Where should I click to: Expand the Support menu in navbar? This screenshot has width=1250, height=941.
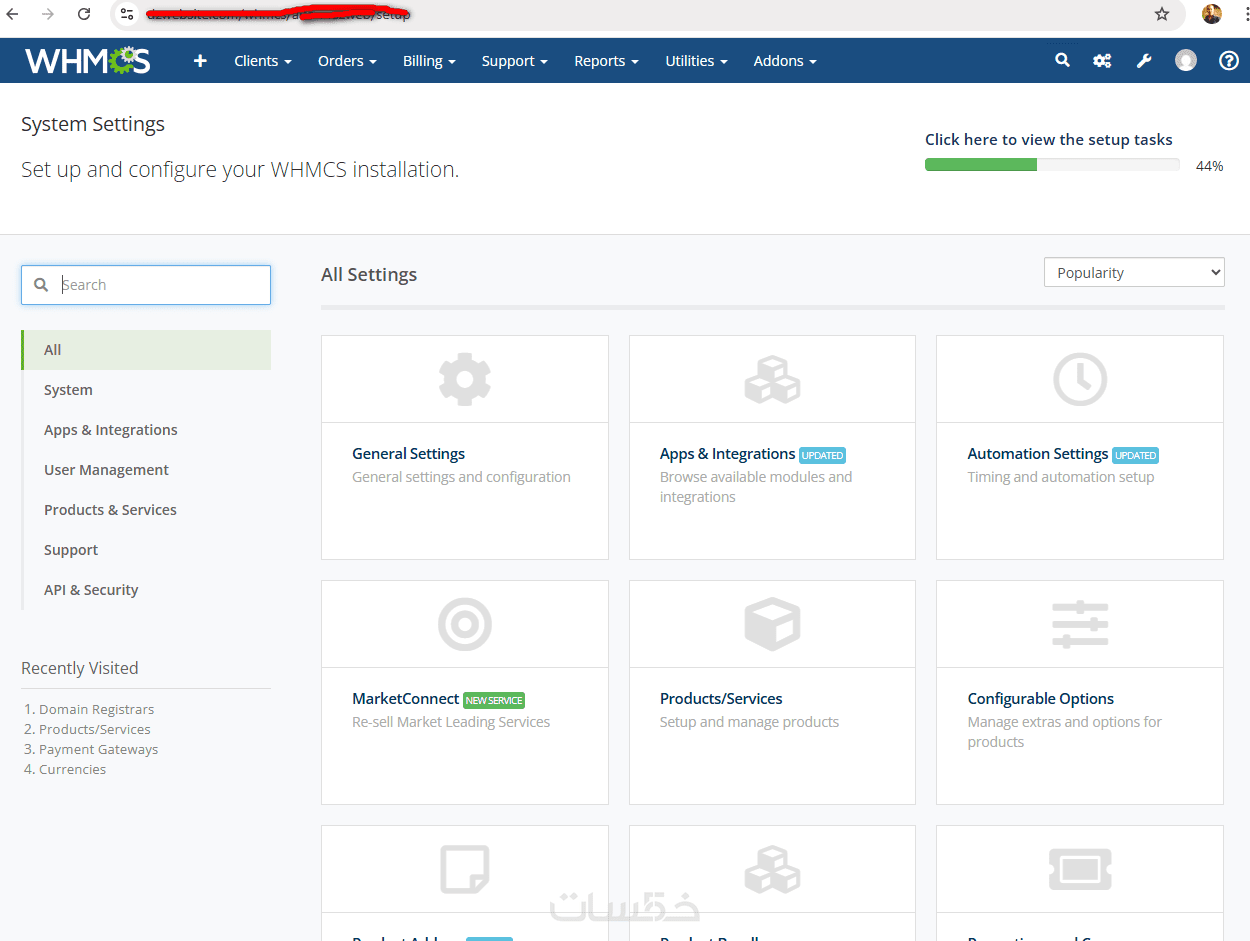[x=514, y=61]
